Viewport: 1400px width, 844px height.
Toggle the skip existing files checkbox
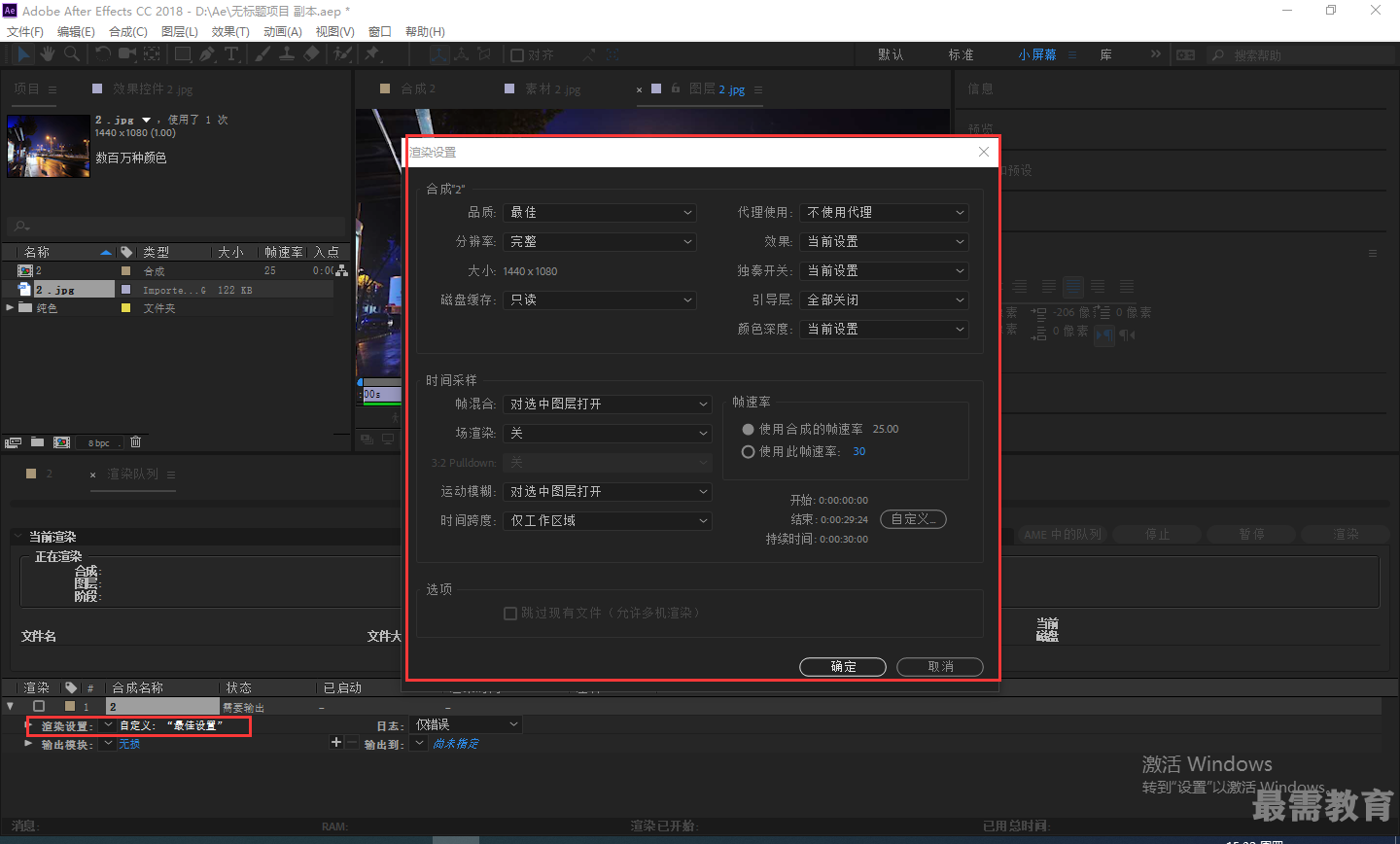[x=510, y=614]
